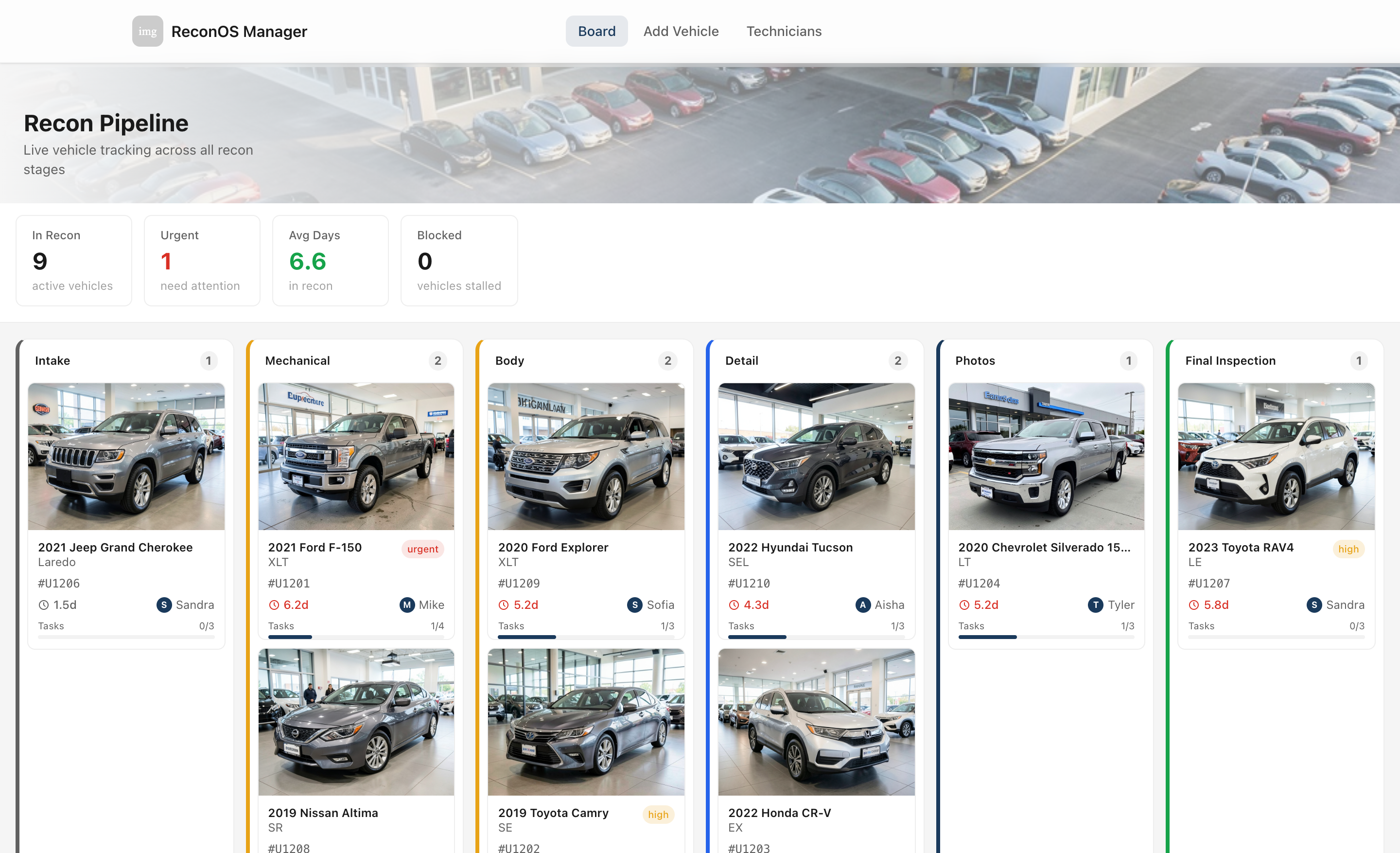Click the Silverado tasks progress bar

1046,637
